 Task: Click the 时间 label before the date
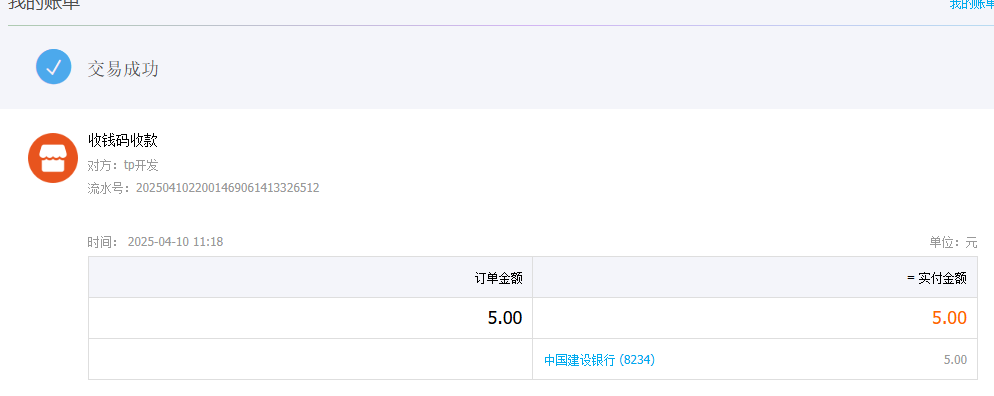click(103, 242)
